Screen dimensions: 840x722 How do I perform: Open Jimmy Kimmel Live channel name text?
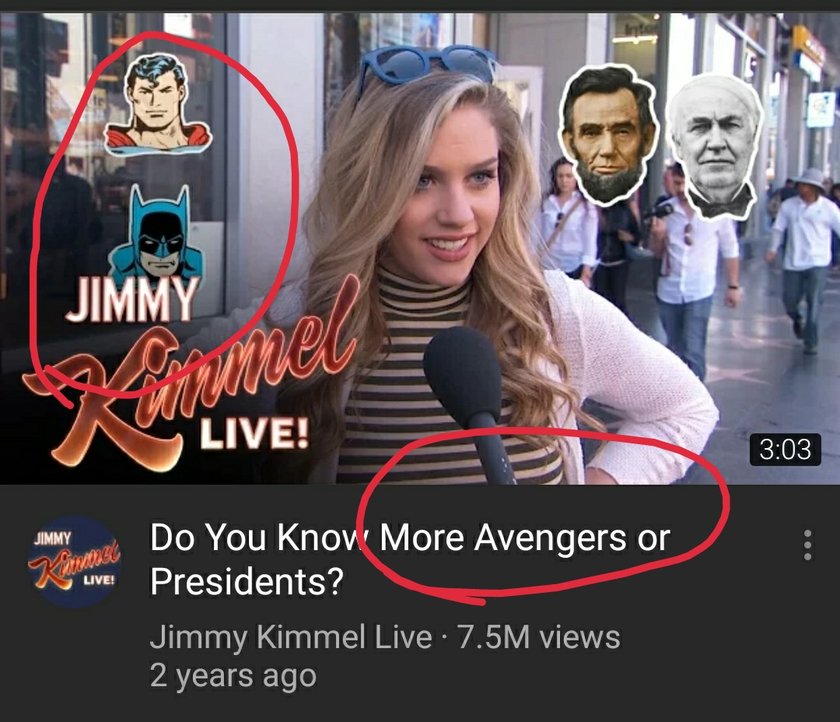pos(291,637)
